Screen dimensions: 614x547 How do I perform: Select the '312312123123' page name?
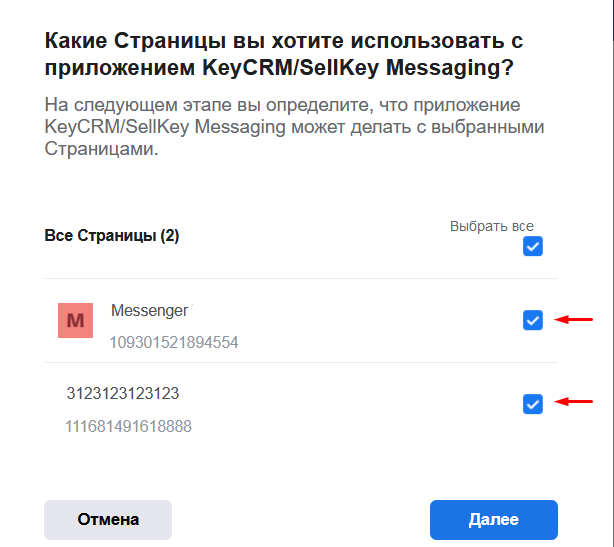pos(123,394)
